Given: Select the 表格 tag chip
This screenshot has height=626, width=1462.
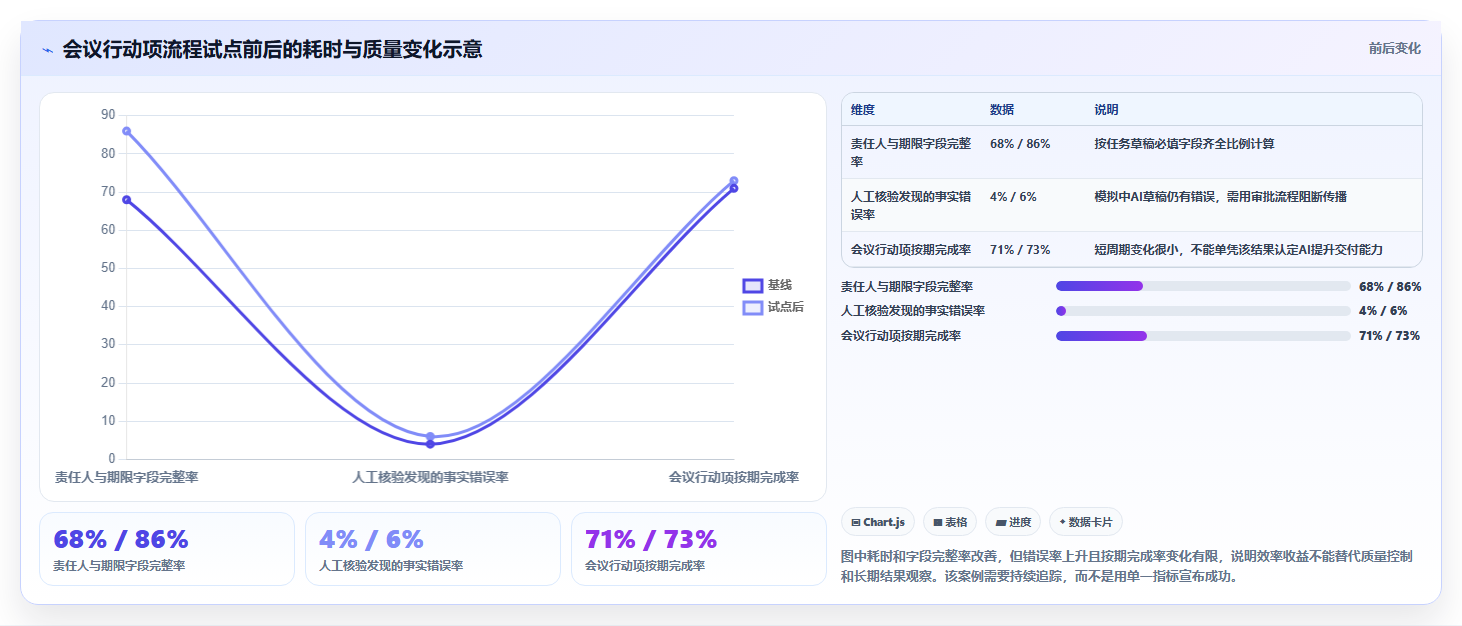Looking at the screenshot, I should pos(950,522).
